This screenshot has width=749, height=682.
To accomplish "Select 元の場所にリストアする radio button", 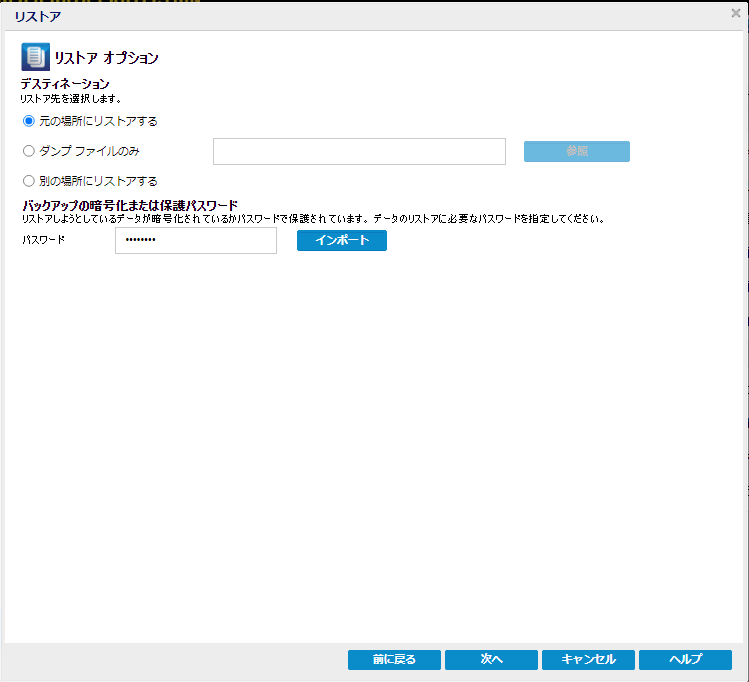I will (29, 121).
